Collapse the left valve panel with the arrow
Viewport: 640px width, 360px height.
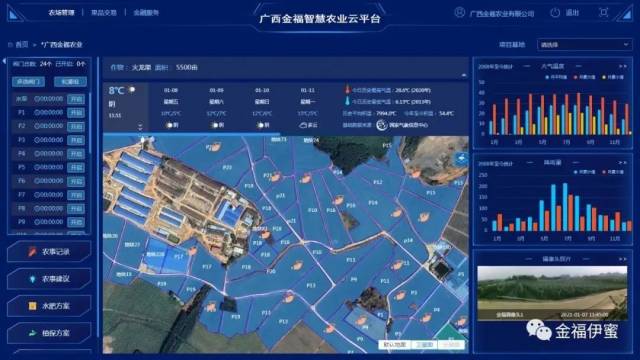coord(4,61)
